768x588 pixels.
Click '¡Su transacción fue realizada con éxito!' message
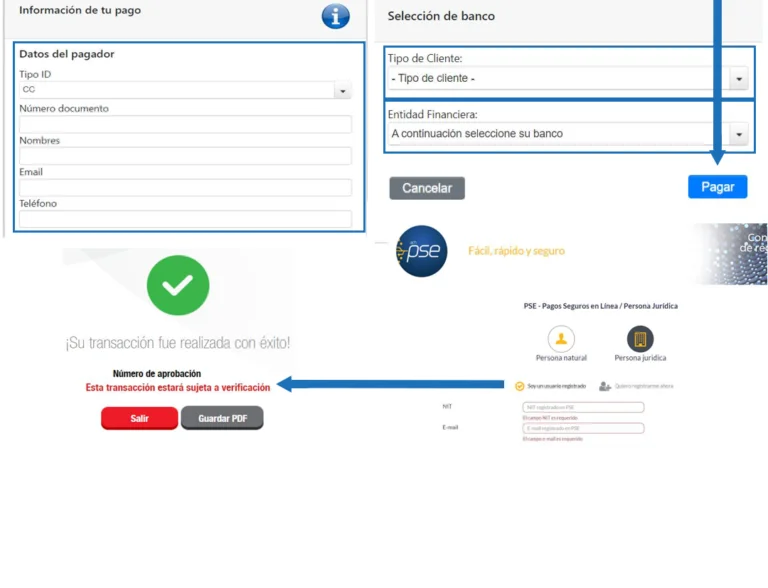[178, 343]
